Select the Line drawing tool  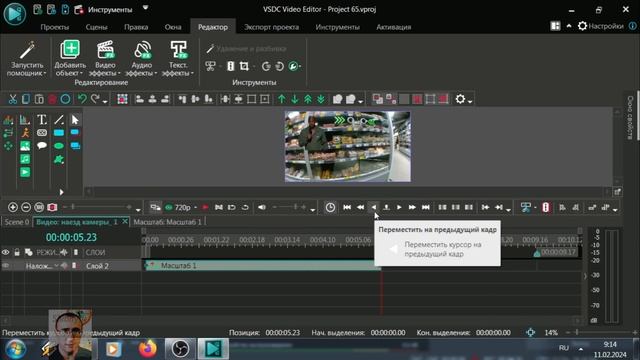(x=59, y=120)
